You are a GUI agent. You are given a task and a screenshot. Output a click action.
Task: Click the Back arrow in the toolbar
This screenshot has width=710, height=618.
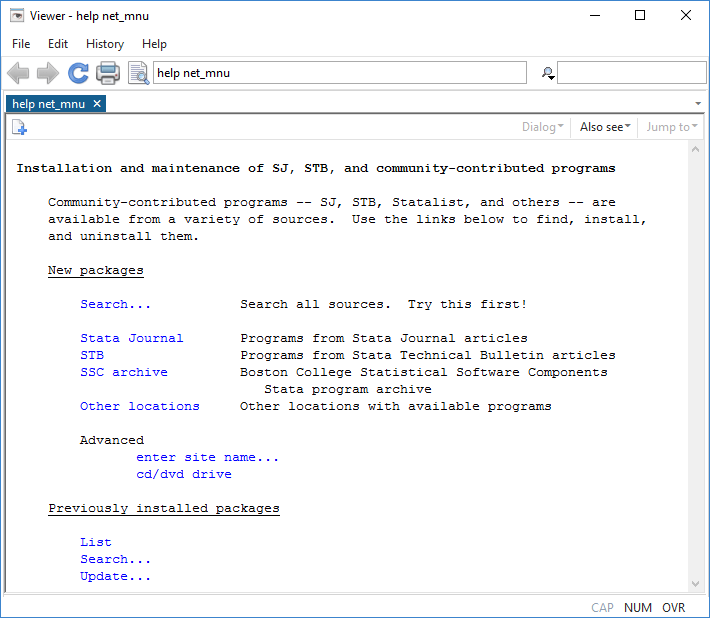tap(18, 73)
